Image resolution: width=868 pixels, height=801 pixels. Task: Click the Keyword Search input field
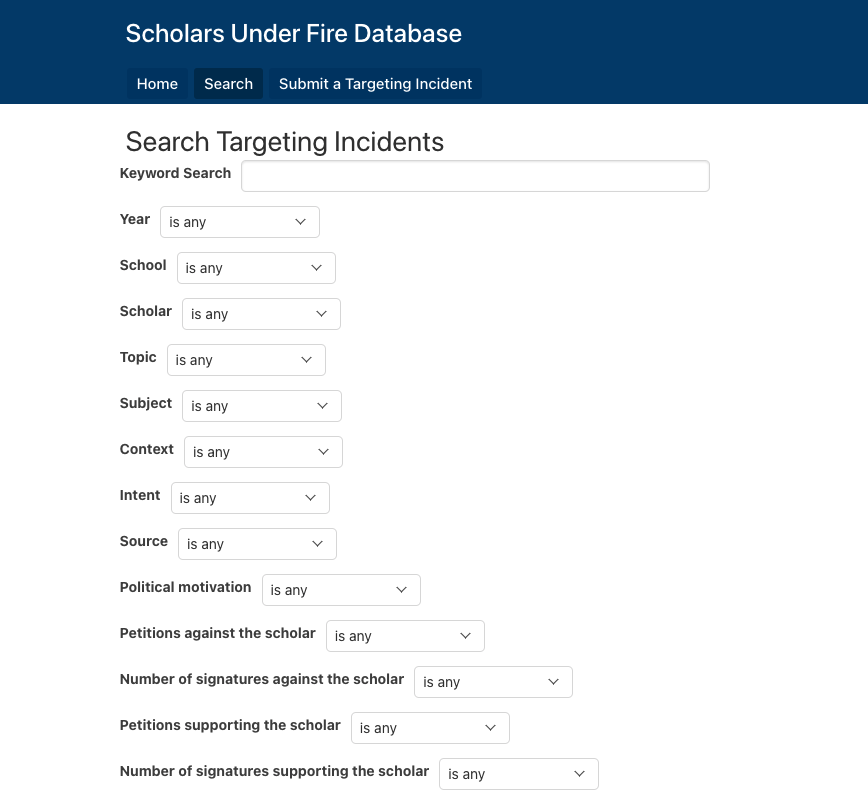click(x=475, y=176)
